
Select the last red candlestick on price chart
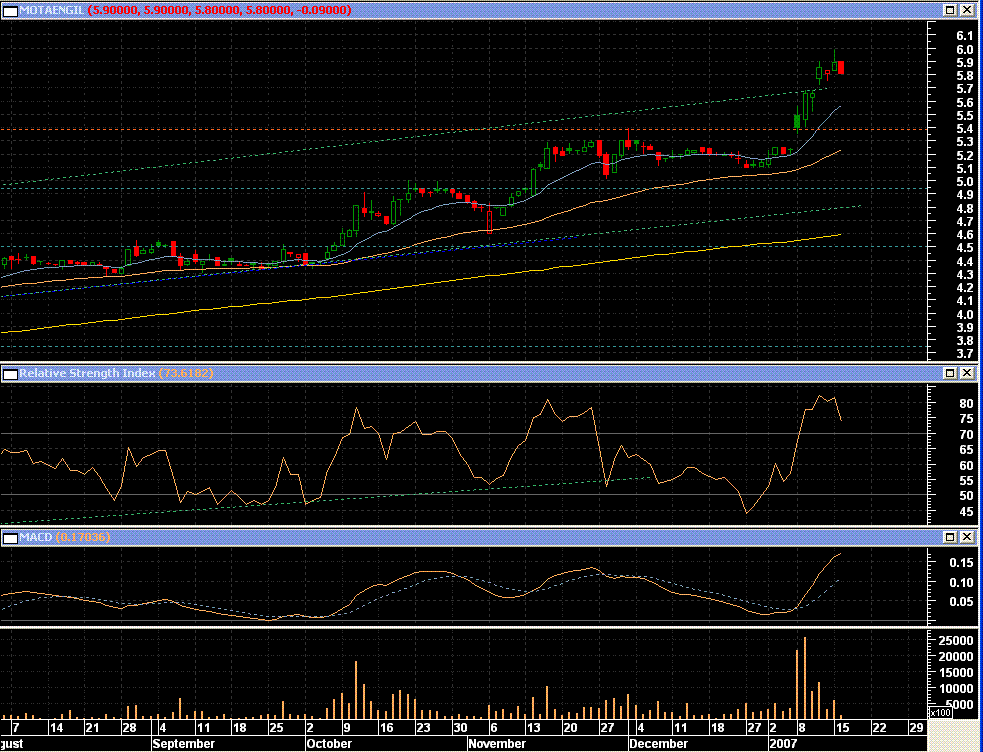(x=842, y=67)
